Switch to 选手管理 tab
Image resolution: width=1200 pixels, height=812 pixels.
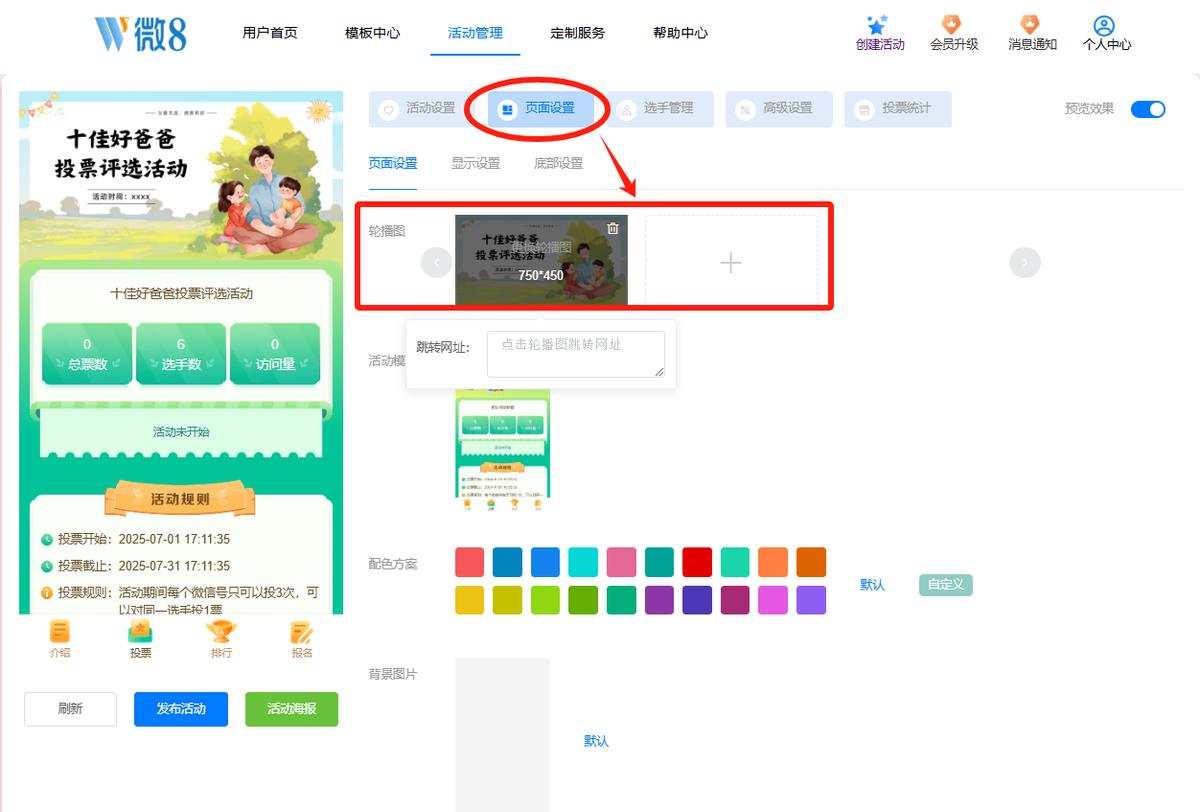[660, 109]
